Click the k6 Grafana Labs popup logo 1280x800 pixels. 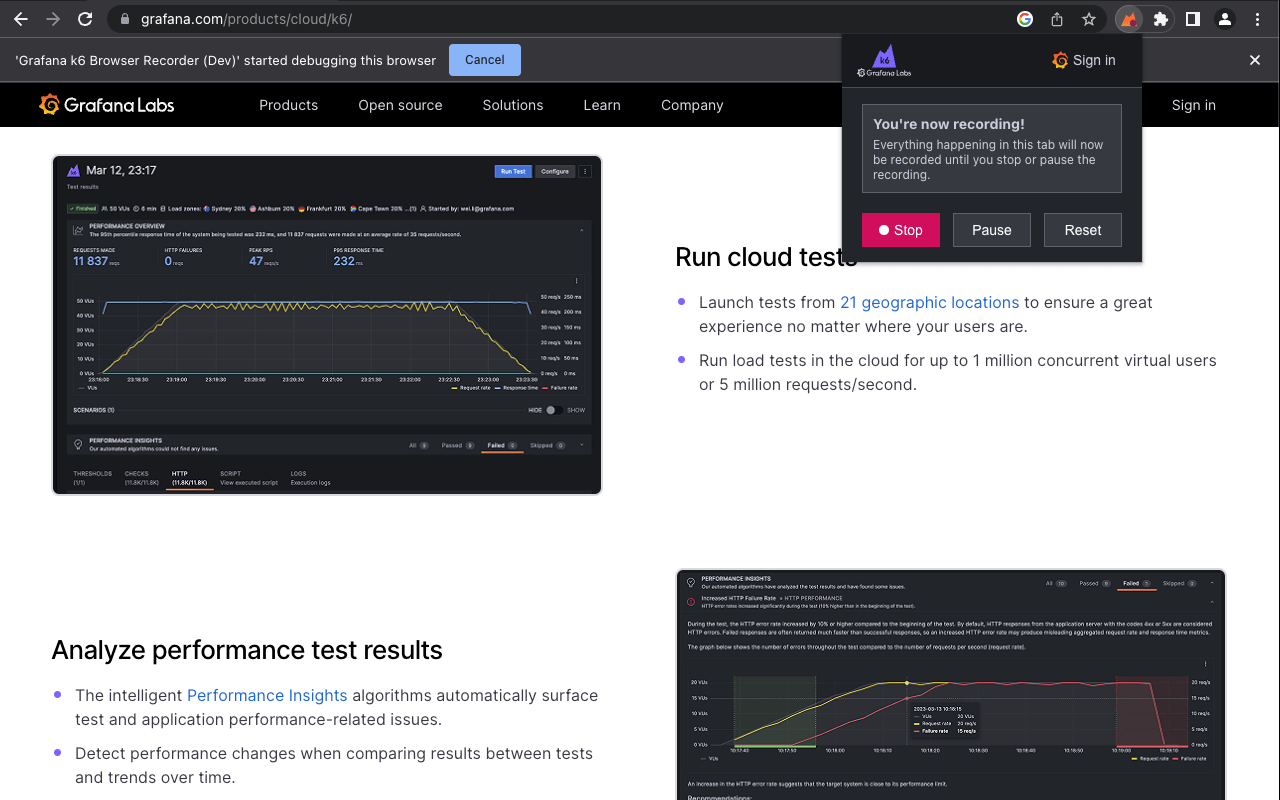point(884,60)
